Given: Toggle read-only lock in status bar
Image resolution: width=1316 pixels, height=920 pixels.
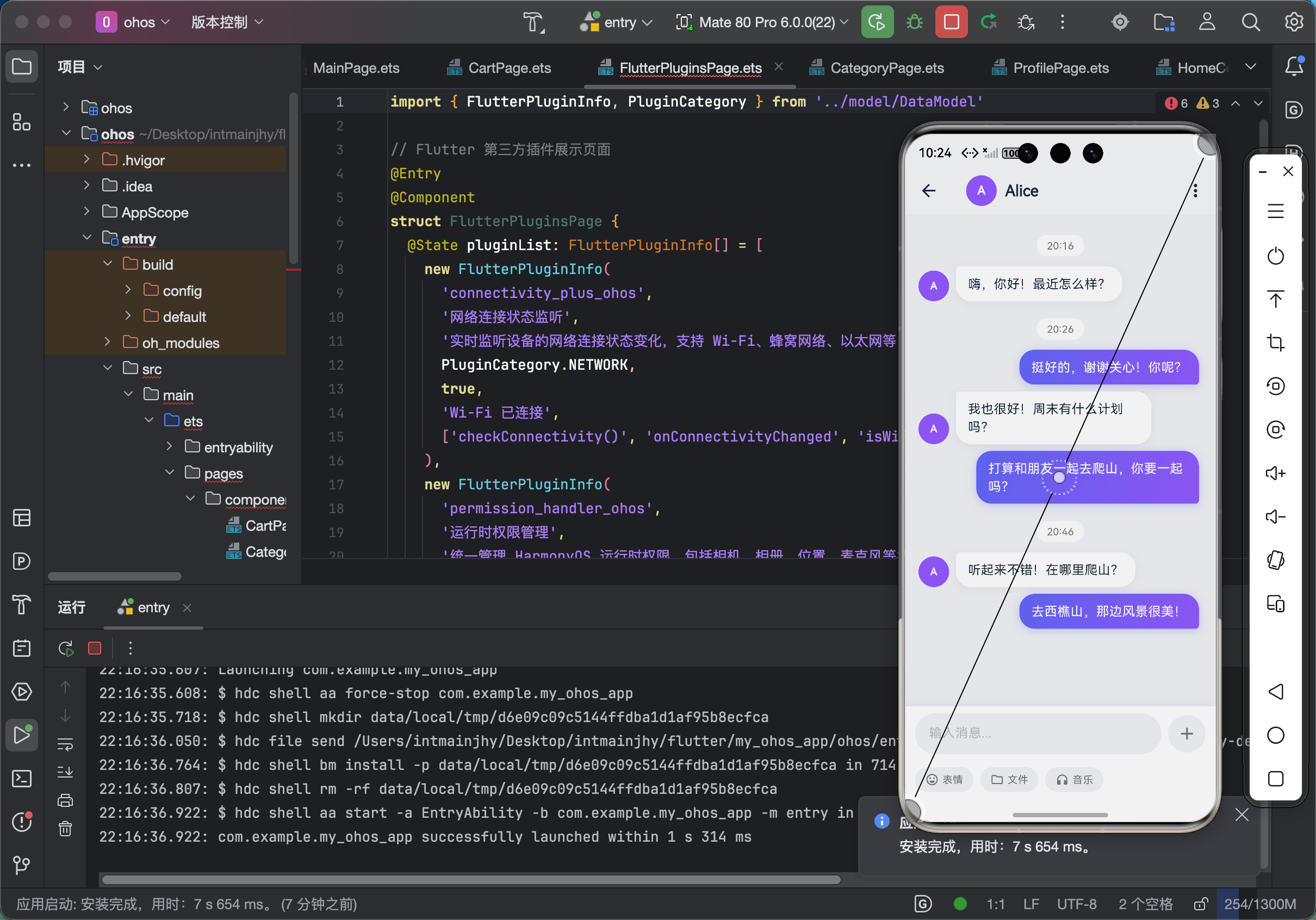Looking at the screenshot, I should point(1201,904).
